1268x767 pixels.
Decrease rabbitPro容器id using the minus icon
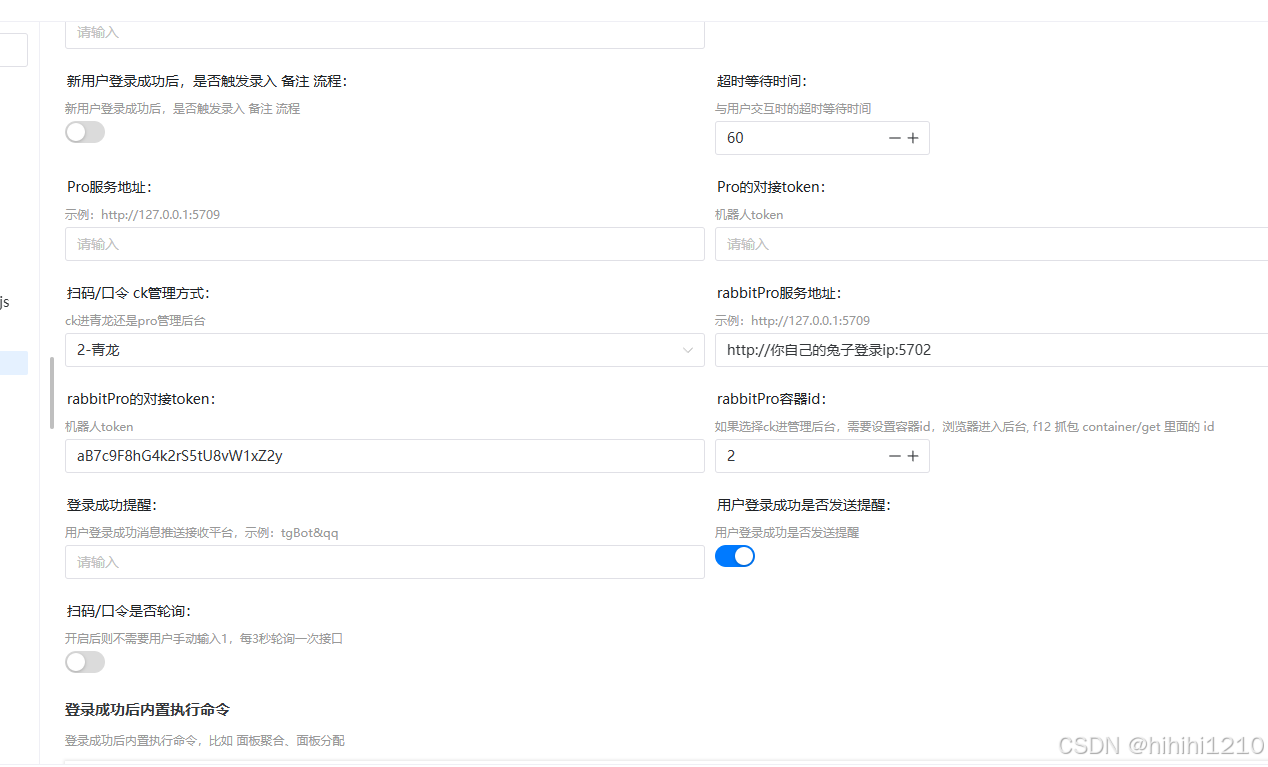(x=895, y=456)
